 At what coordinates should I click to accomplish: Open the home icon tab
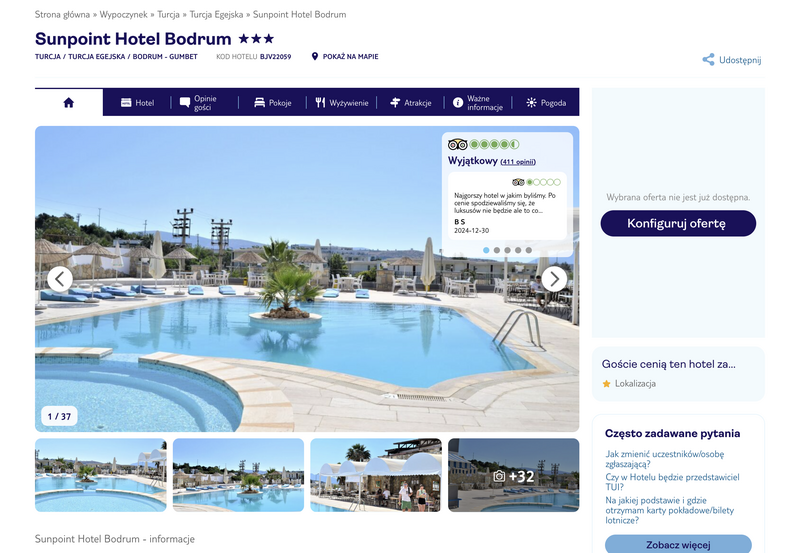point(69,103)
